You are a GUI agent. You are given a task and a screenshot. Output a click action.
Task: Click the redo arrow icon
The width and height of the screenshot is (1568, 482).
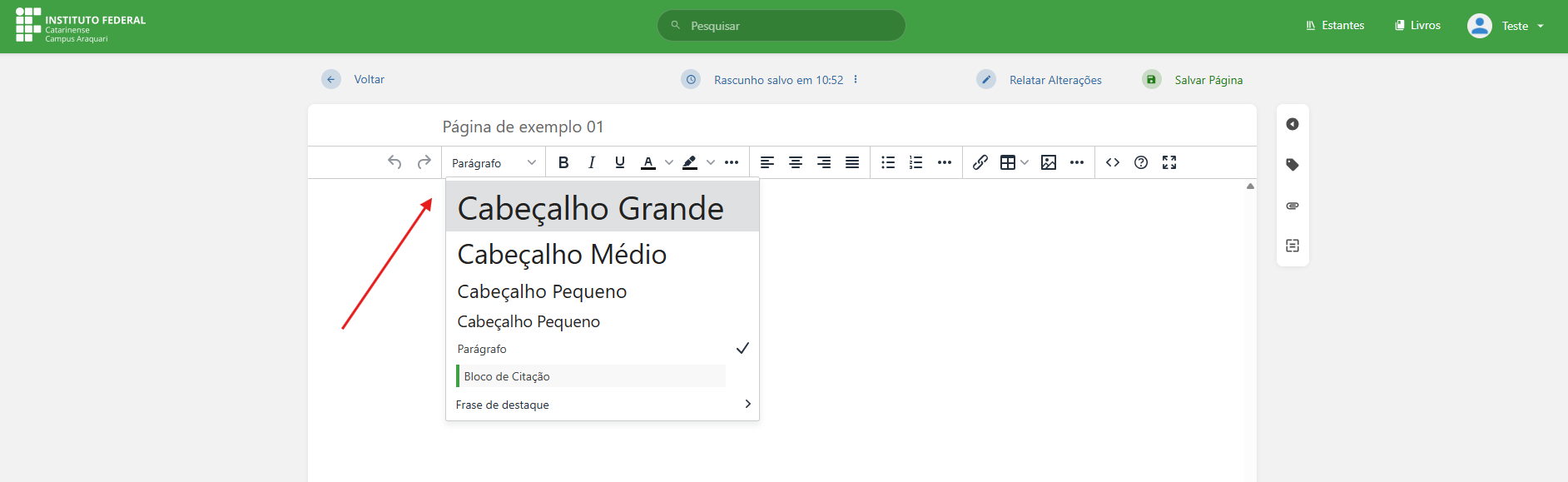(424, 162)
